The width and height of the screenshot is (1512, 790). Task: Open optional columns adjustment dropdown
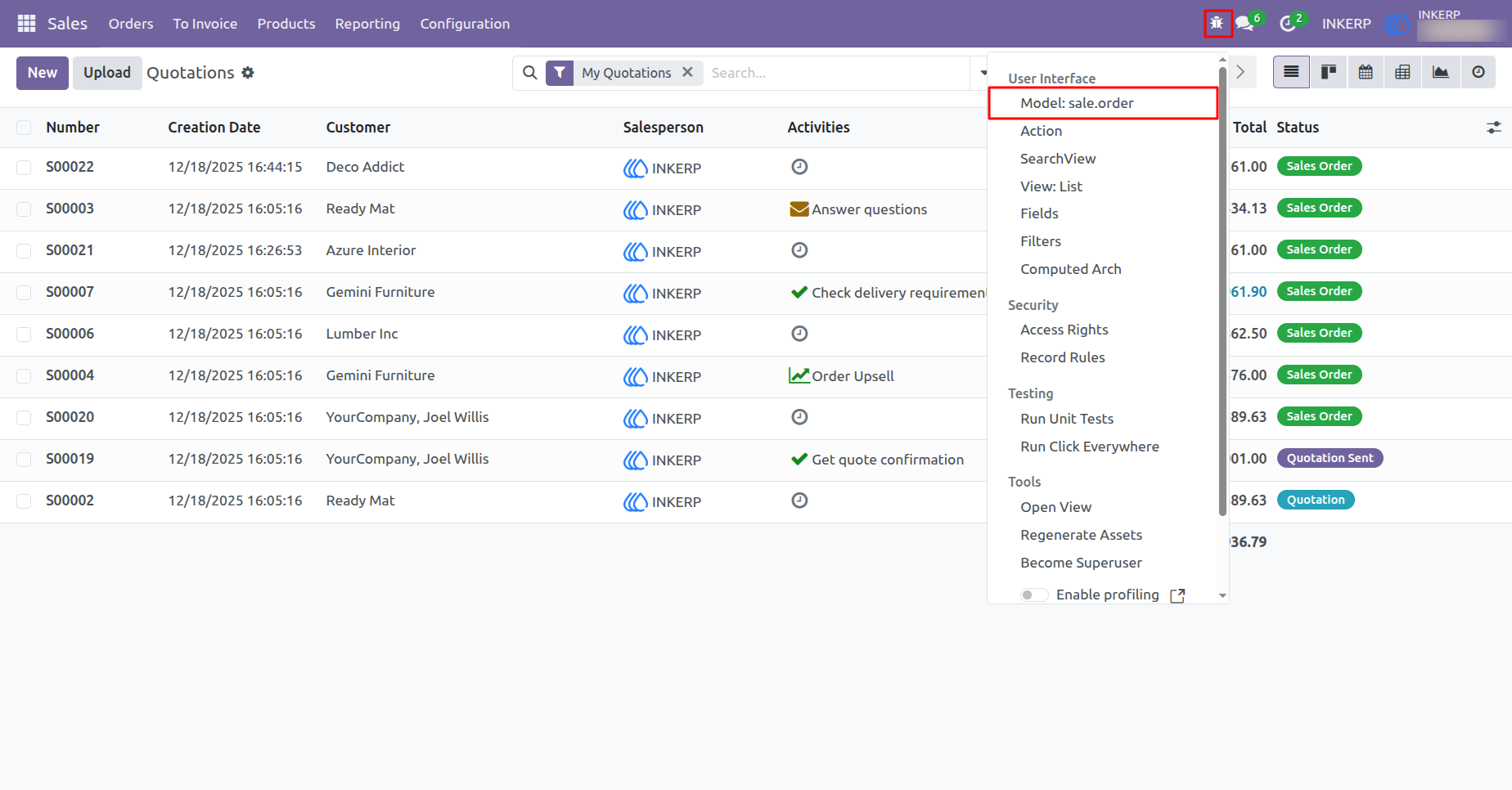(1494, 128)
